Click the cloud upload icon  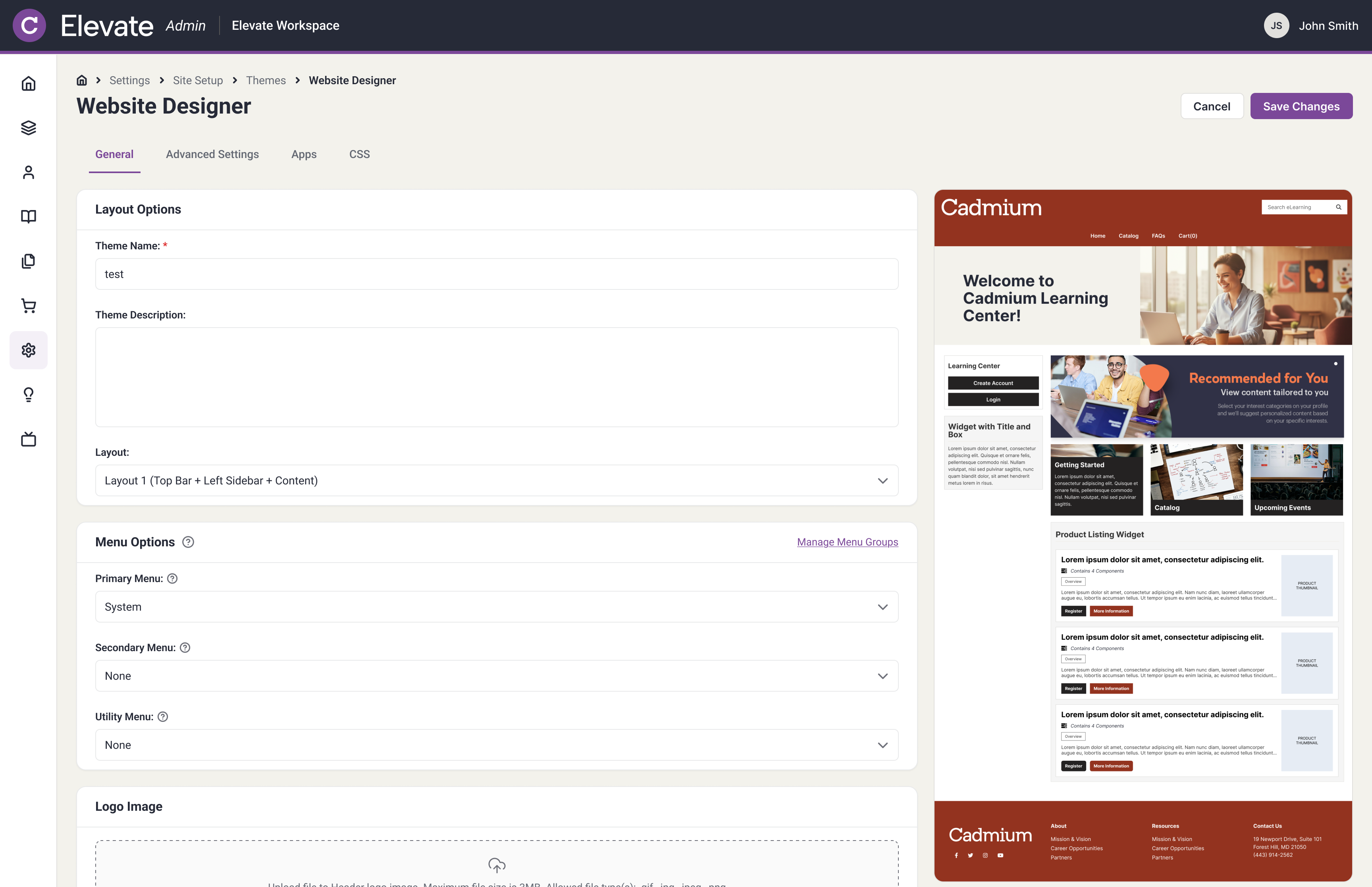pos(497,865)
